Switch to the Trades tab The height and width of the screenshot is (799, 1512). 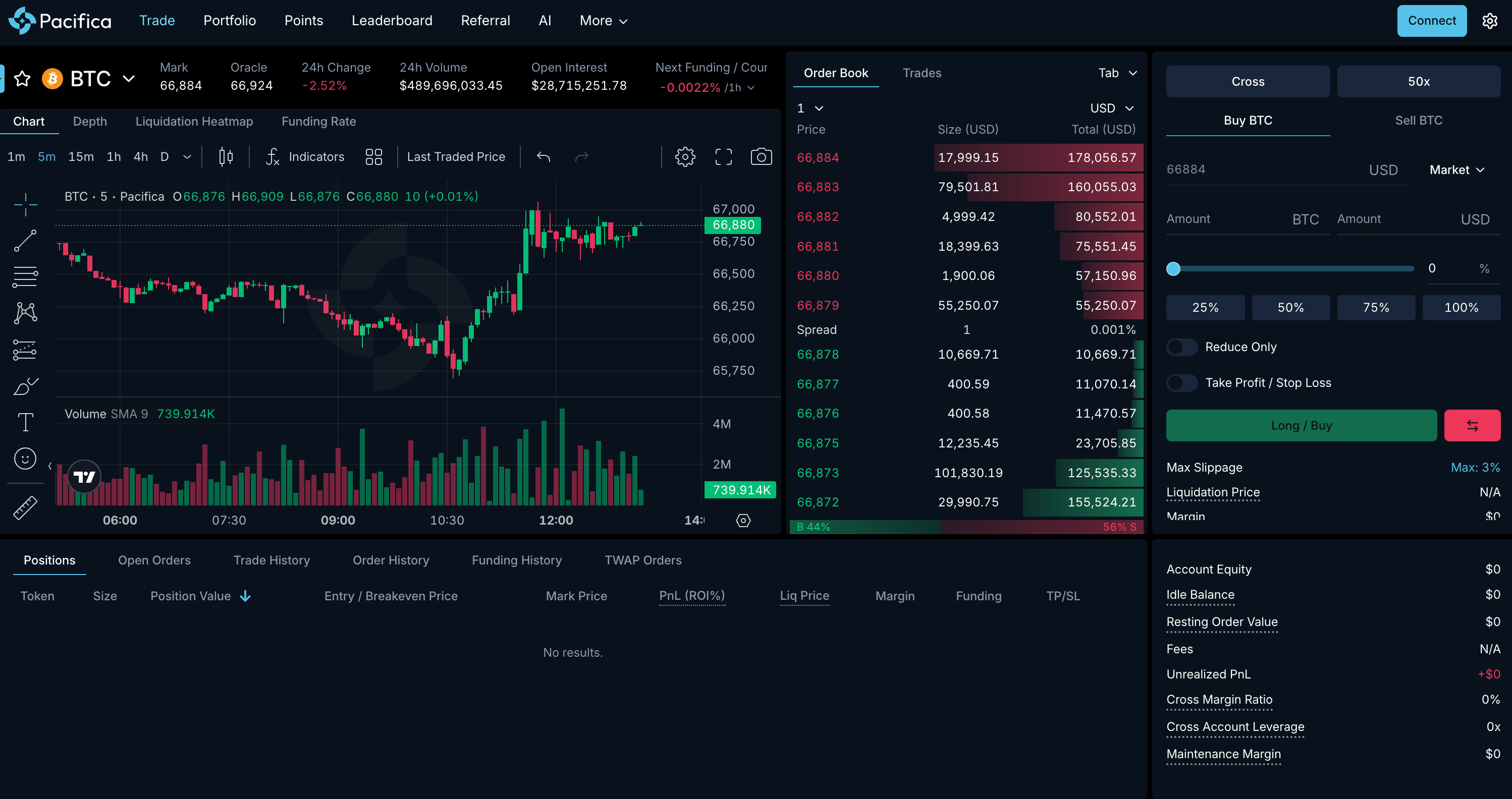click(922, 73)
